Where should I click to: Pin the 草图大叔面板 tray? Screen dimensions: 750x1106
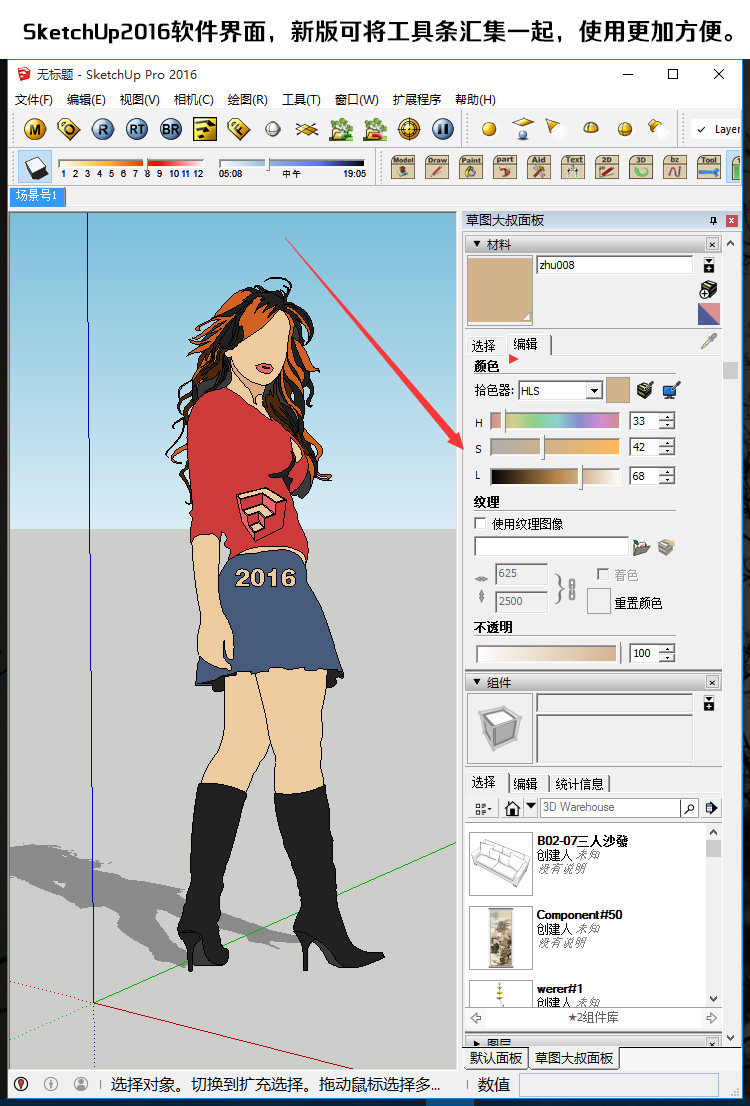pos(713,221)
